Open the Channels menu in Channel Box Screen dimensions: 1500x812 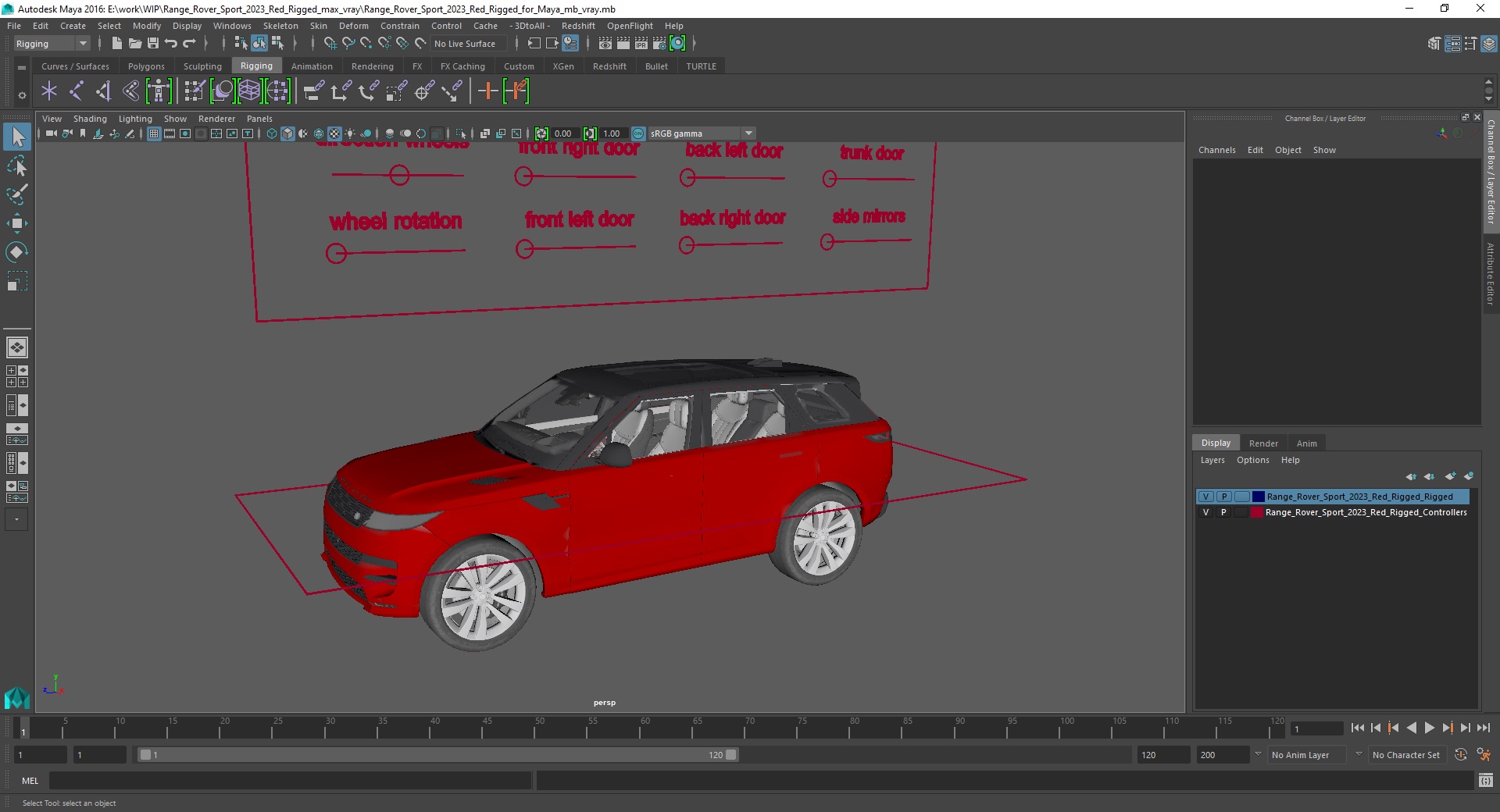tap(1216, 150)
